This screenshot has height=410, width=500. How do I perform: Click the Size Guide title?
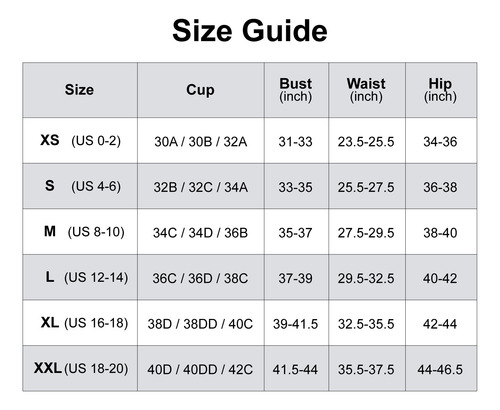click(x=250, y=31)
